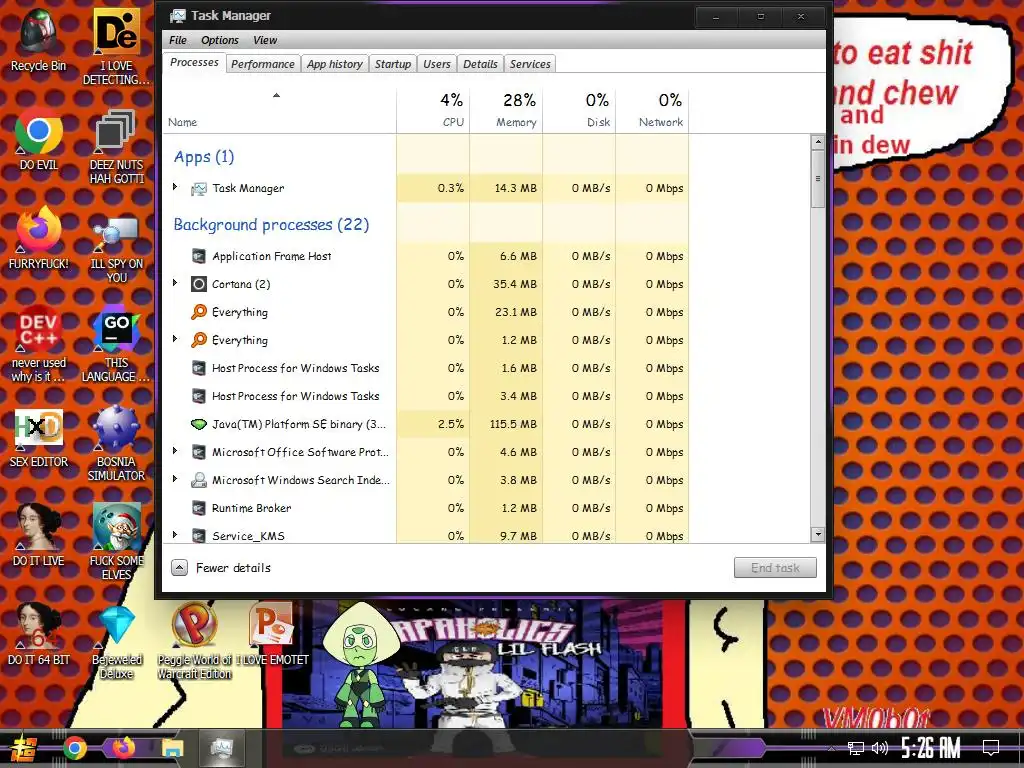Image resolution: width=1024 pixels, height=768 pixels.
Task: Switch to the Services tab
Action: (530, 64)
